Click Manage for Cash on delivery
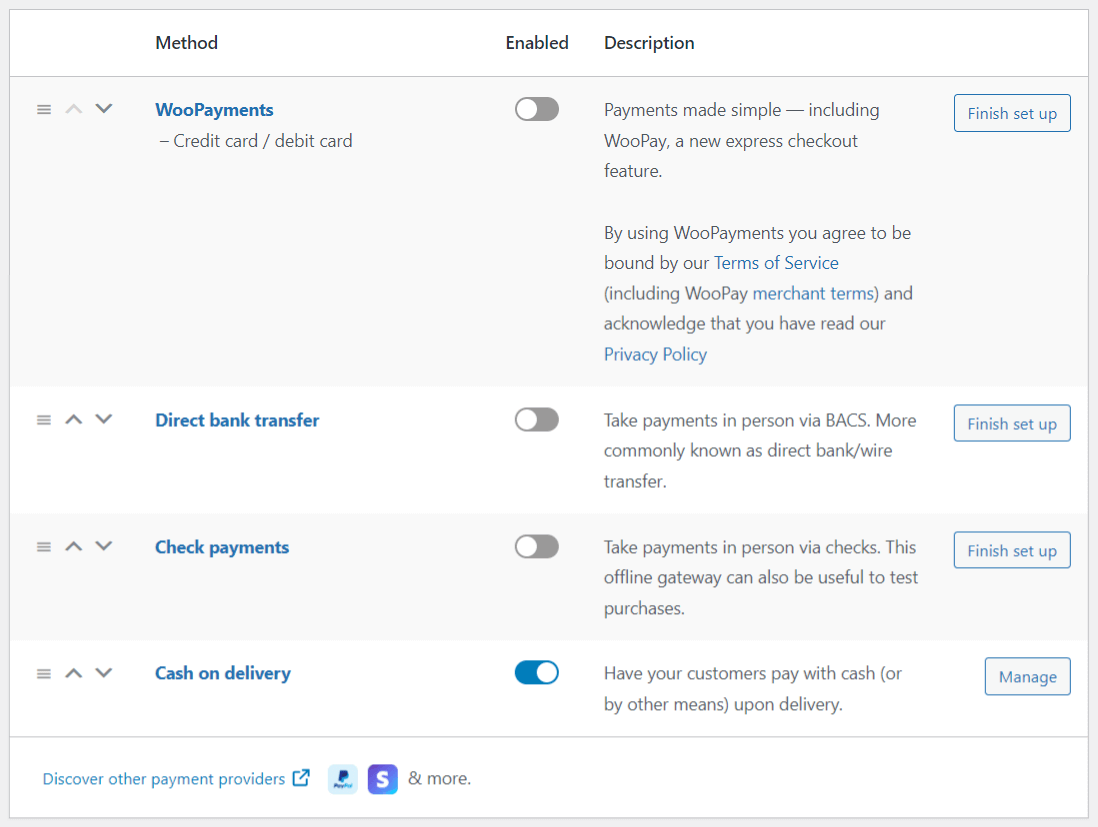1098x827 pixels. coord(1027,676)
